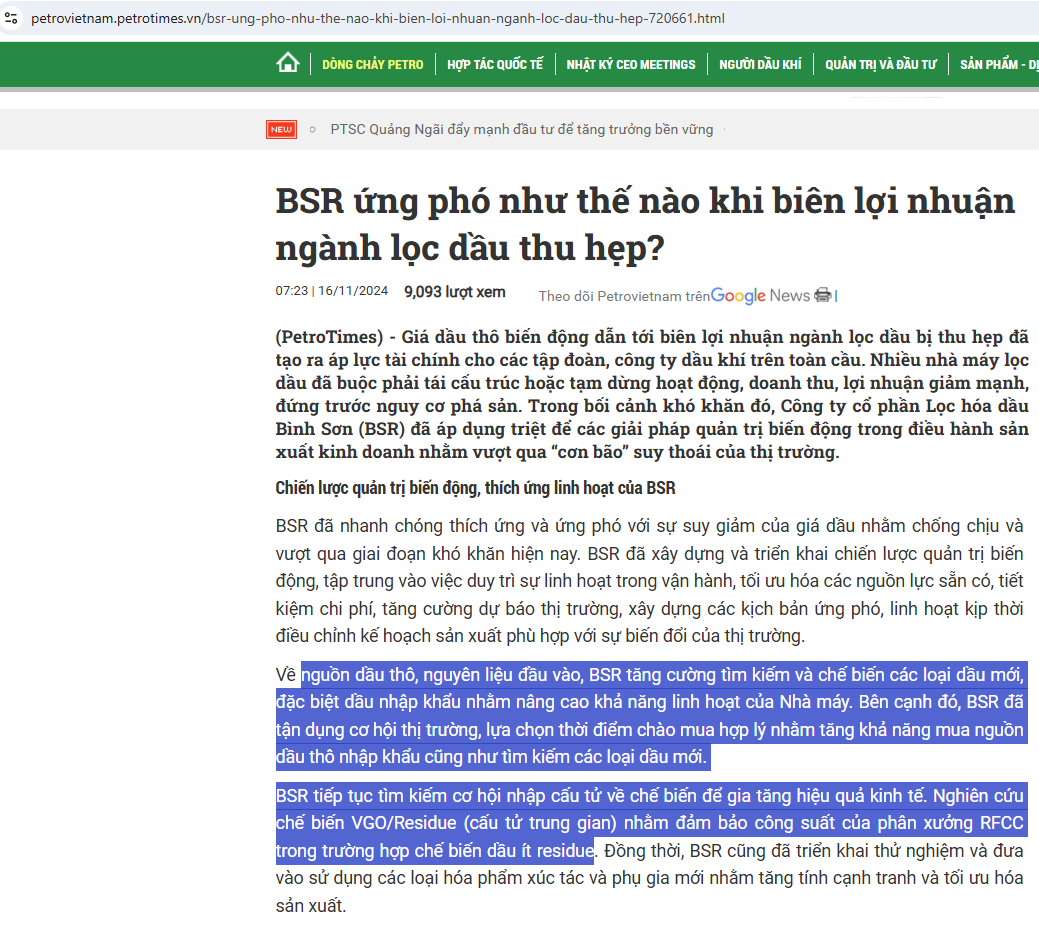Open Google News follow logo

(760, 296)
